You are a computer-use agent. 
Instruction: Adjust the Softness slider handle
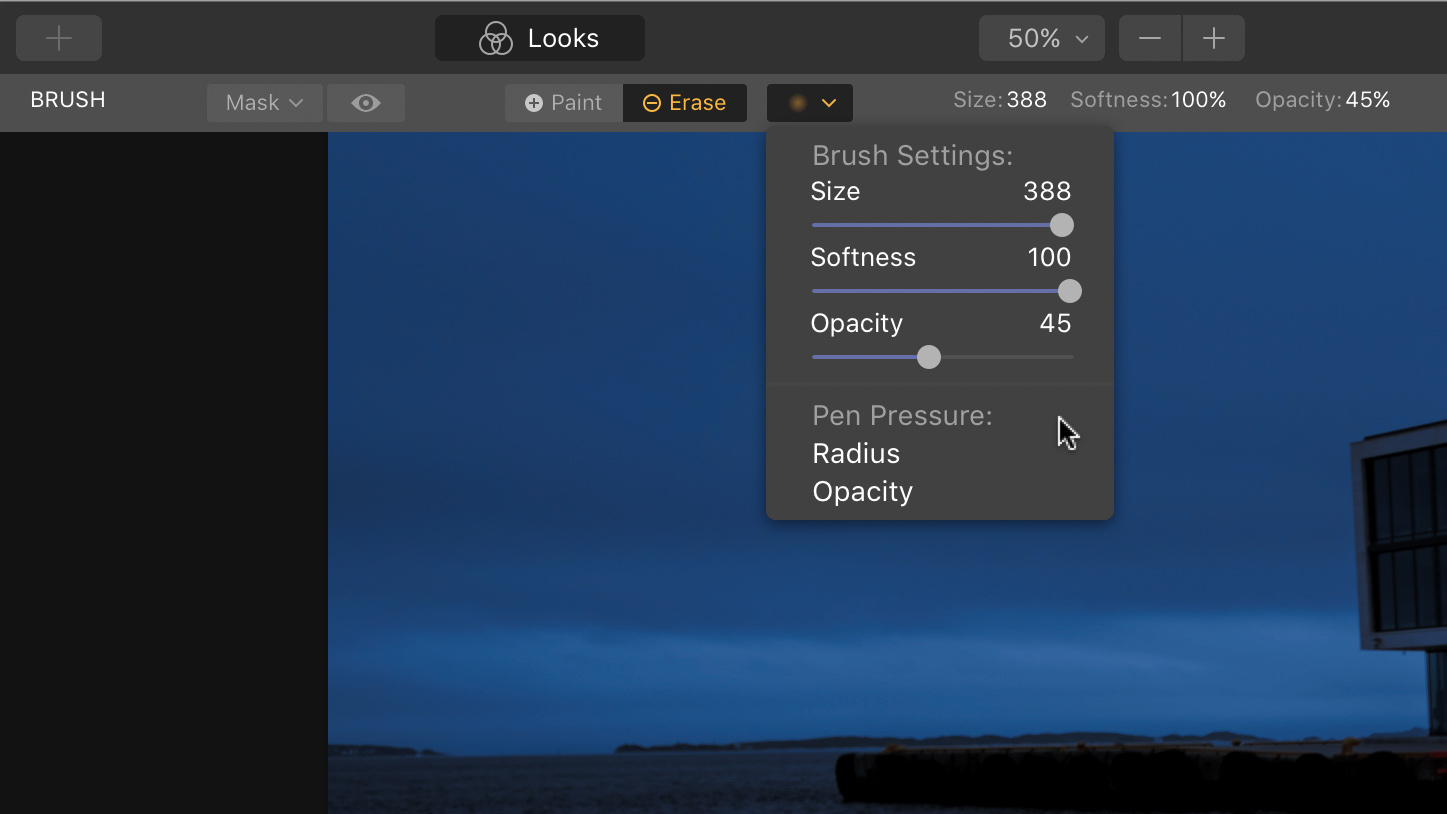point(1070,291)
